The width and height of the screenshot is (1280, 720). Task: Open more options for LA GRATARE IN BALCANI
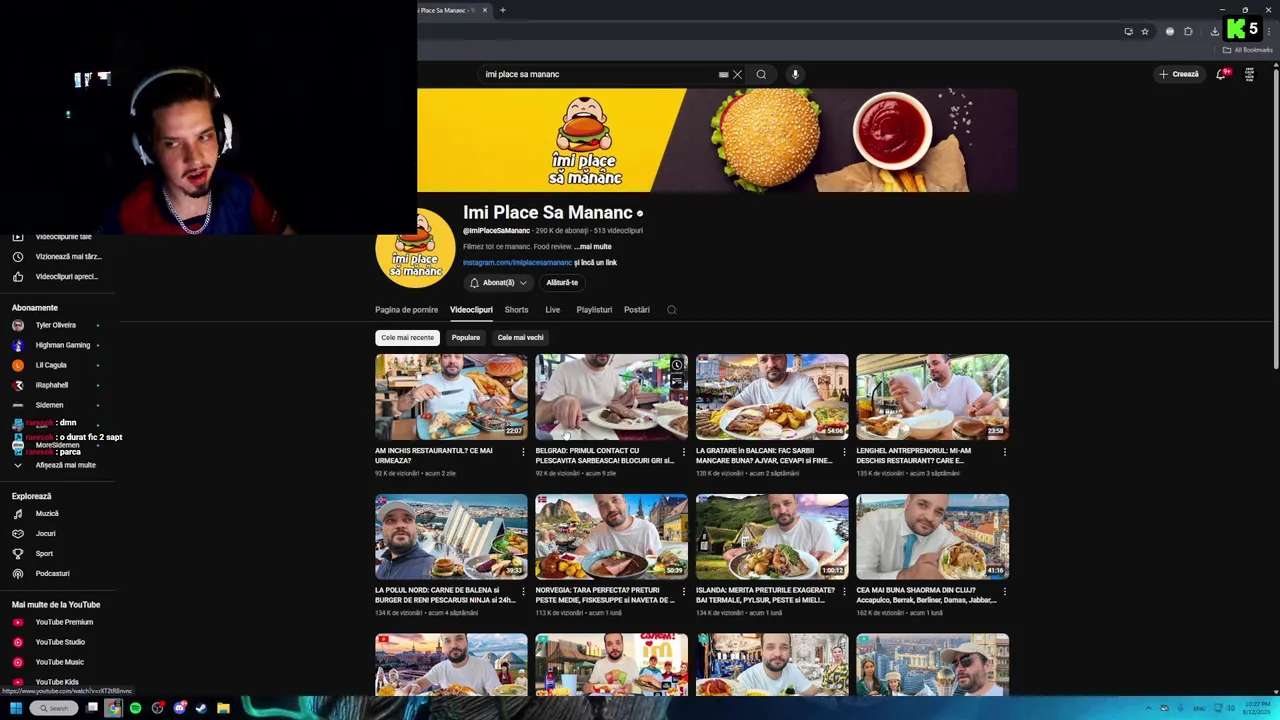844,452
